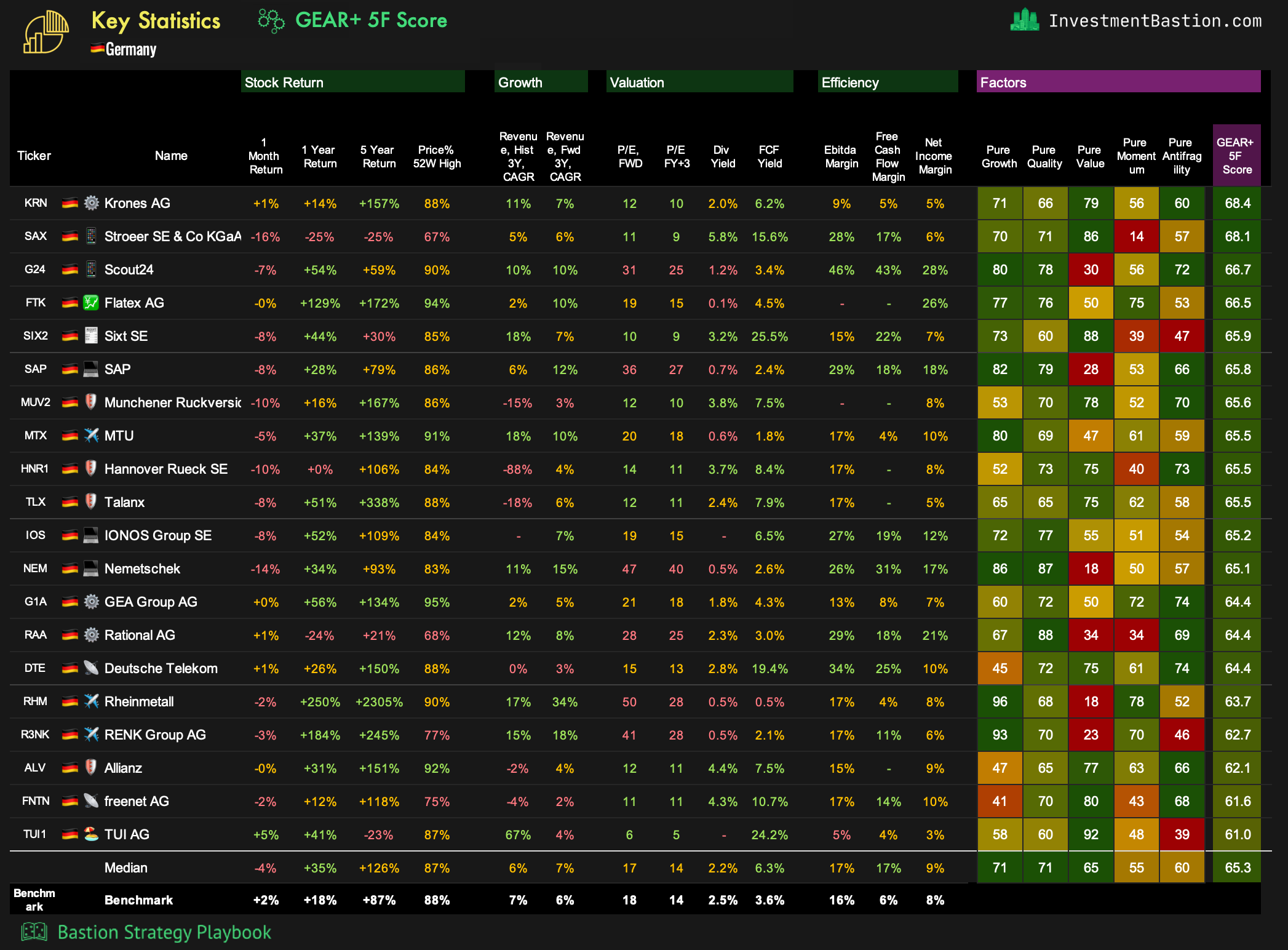The height and width of the screenshot is (950, 1288).
Task: Click the beach icon beside TUI AG
Action: 91,834
